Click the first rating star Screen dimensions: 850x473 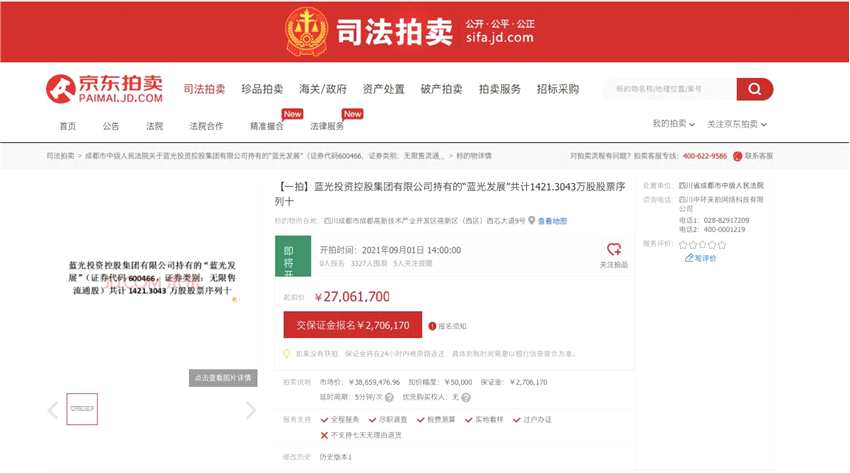click(x=683, y=245)
